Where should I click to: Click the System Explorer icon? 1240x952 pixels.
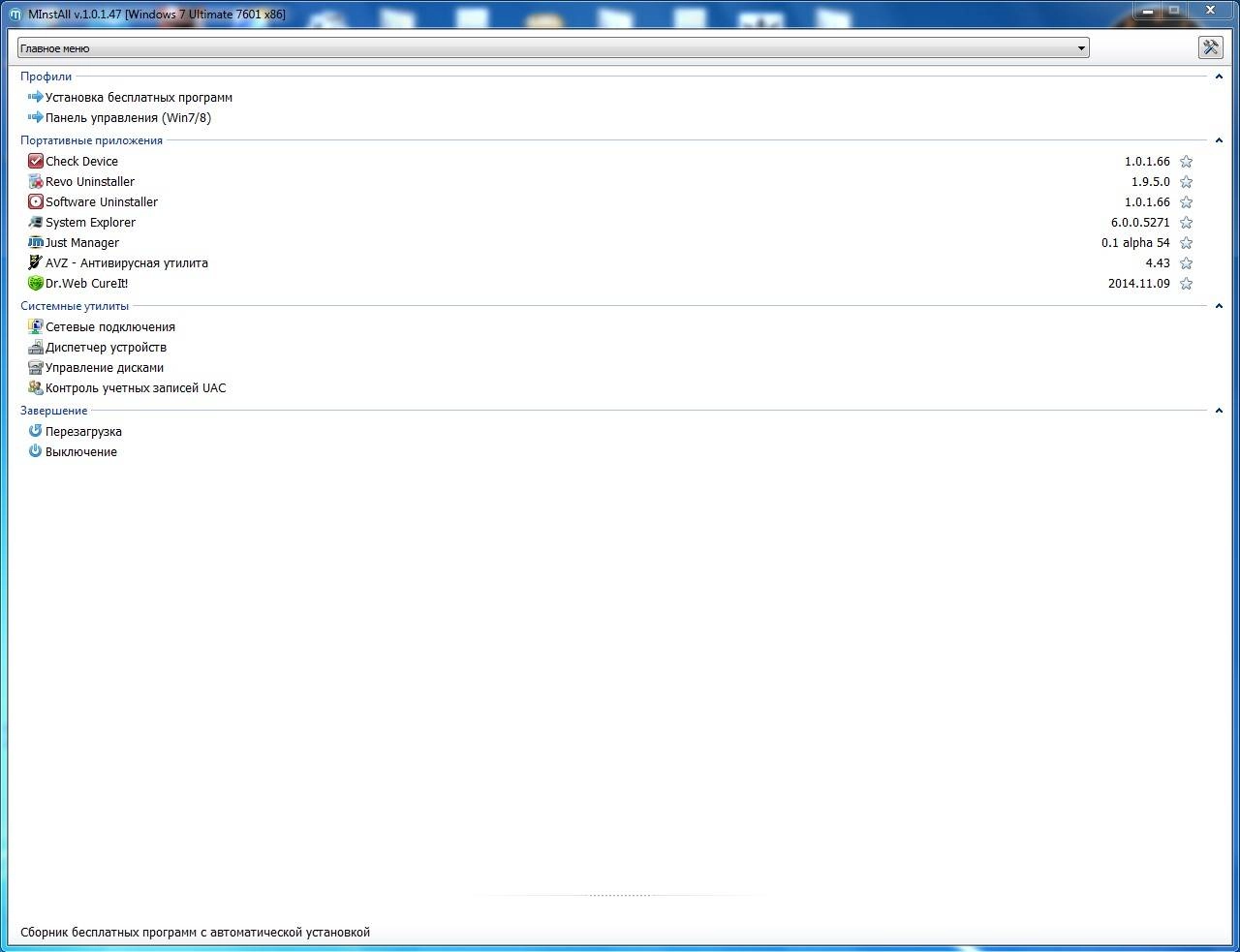click(36, 222)
